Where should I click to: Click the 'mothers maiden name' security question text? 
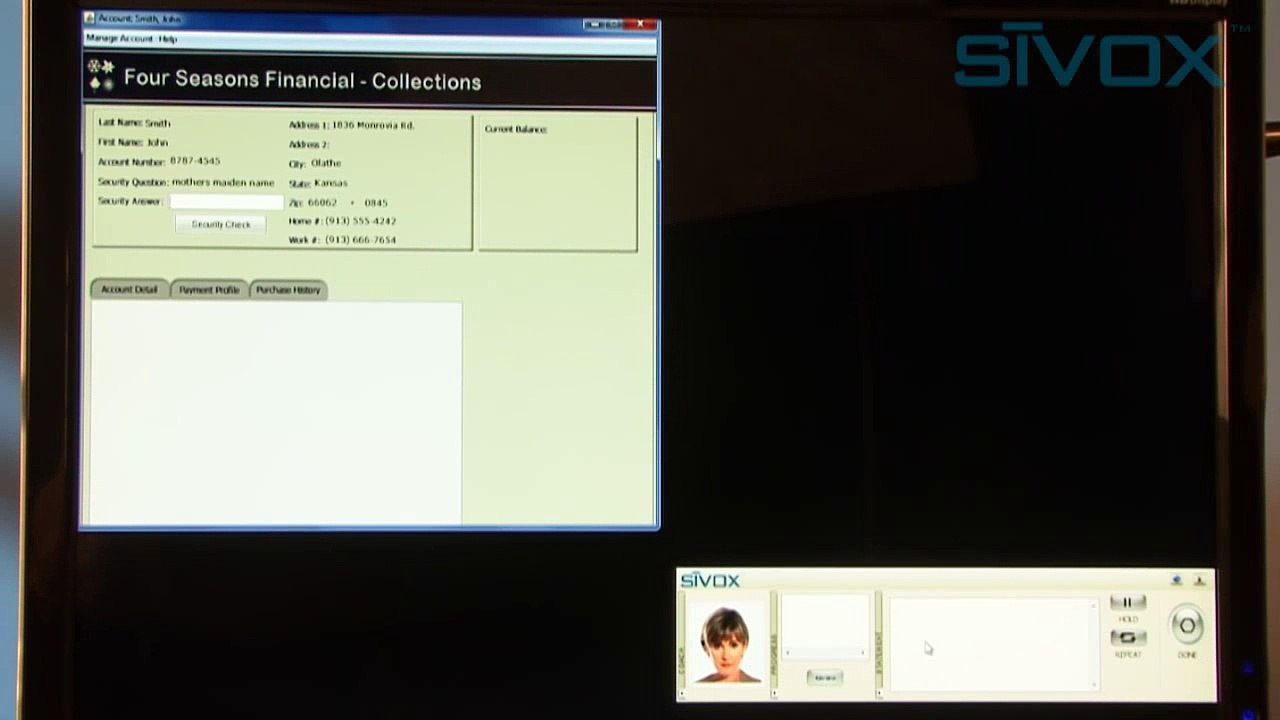223,183
